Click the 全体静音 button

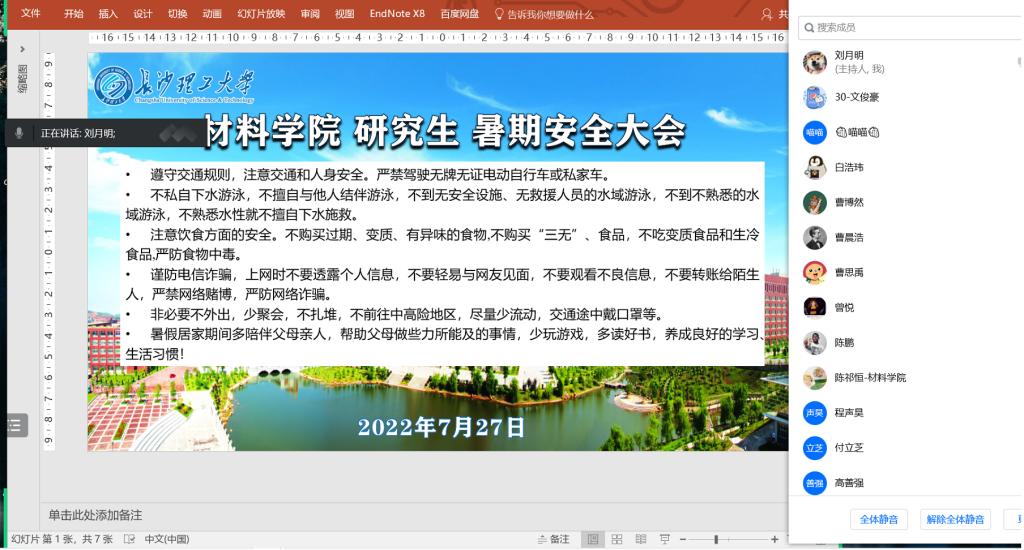[879, 519]
